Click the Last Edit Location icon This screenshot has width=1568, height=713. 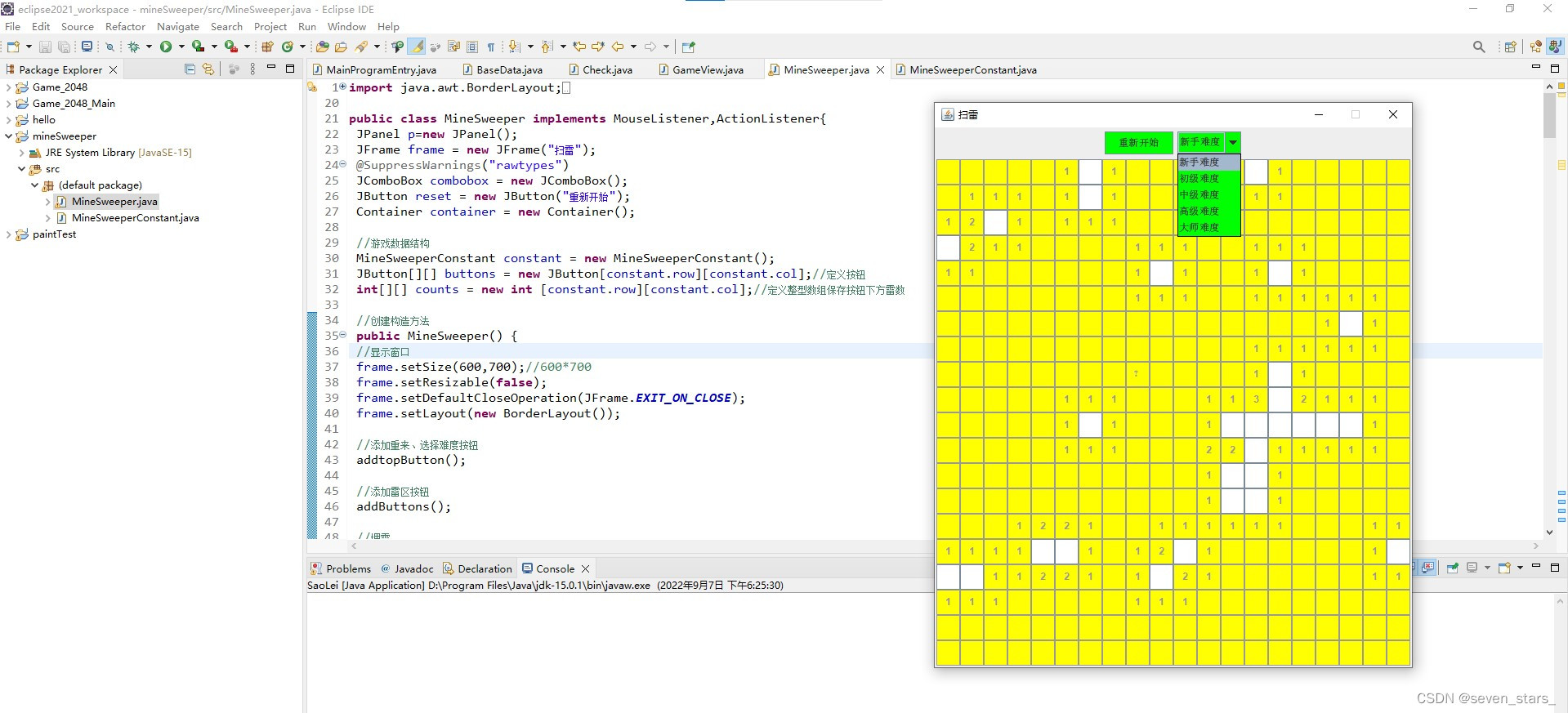[x=579, y=47]
